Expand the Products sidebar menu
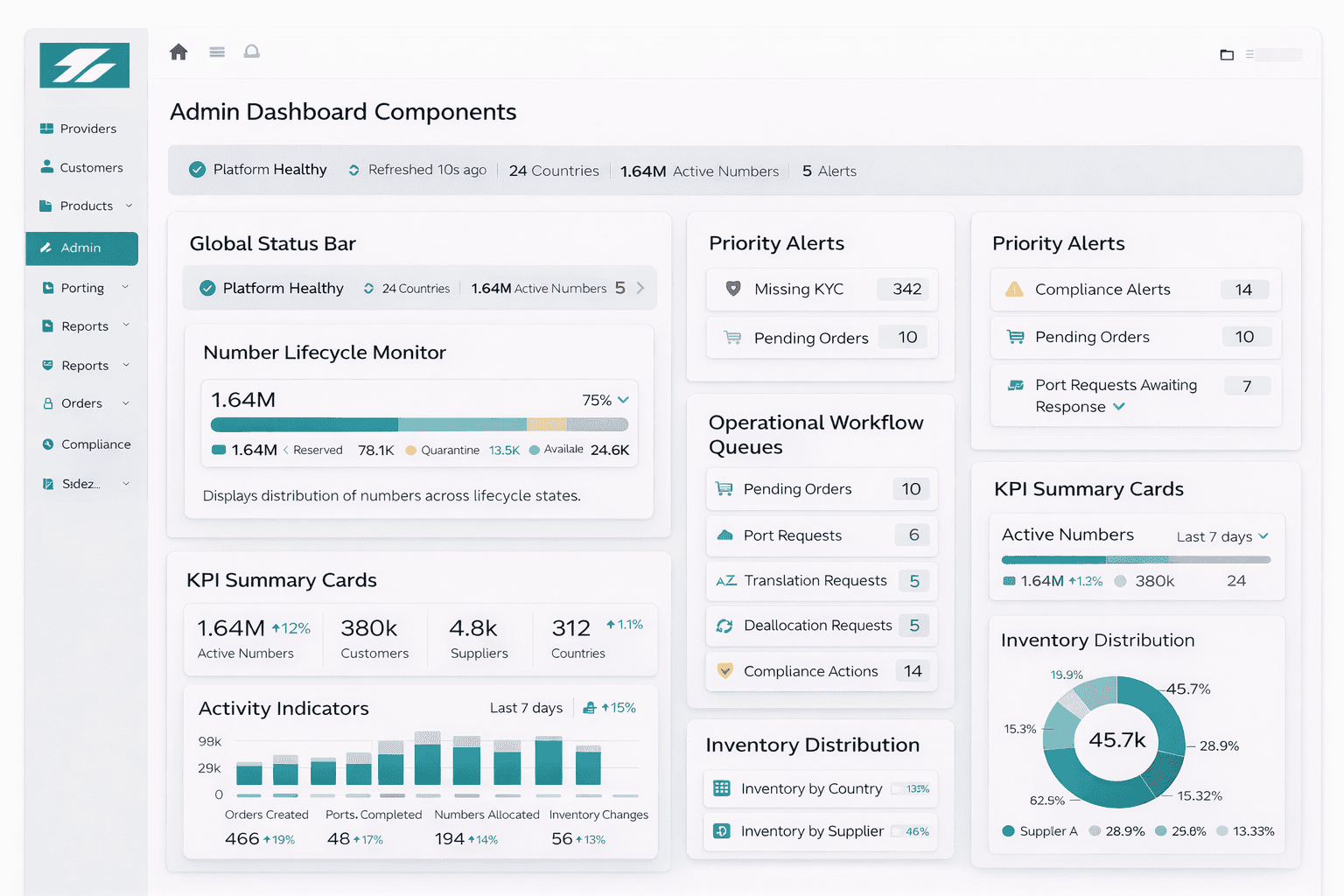The height and width of the screenshot is (896, 1344). (129, 206)
